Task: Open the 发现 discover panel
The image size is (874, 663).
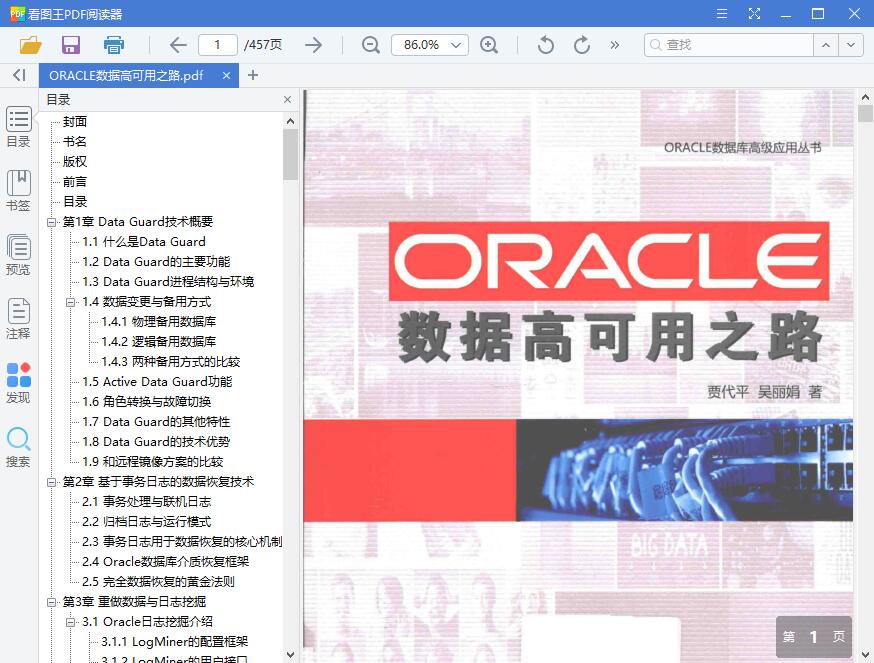Action: pyautogui.click(x=18, y=384)
